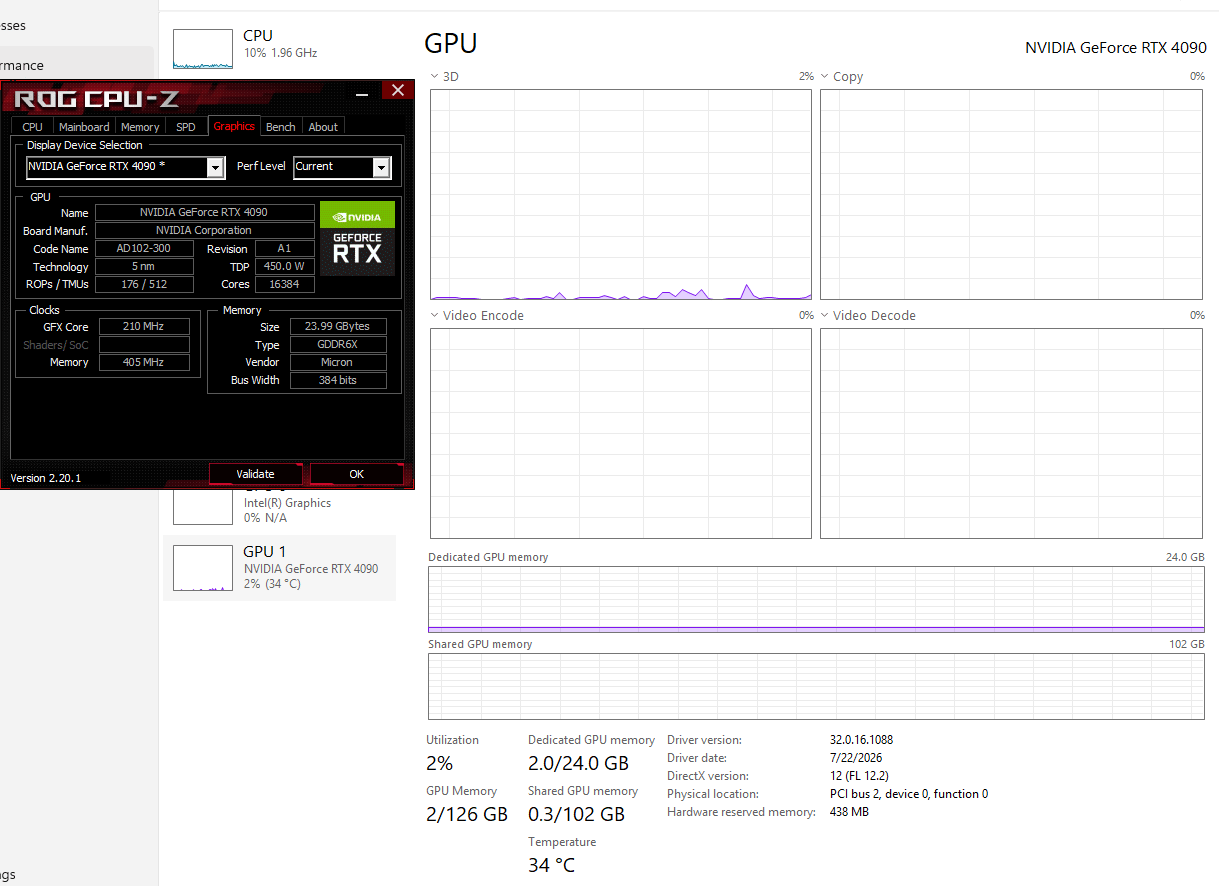This screenshot has height=886, width=1219.
Task: Click the TDP 450.0 W value
Action: 285,267
